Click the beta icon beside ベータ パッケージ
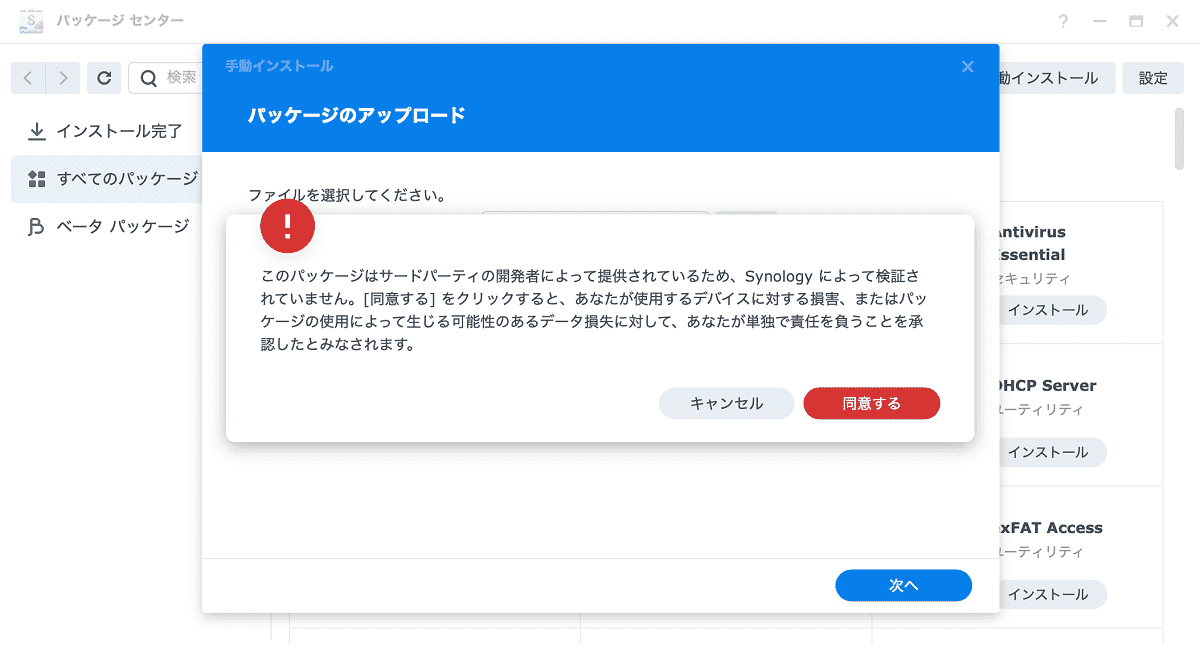Image resolution: width=1200 pixels, height=656 pixels. point(37,227)
